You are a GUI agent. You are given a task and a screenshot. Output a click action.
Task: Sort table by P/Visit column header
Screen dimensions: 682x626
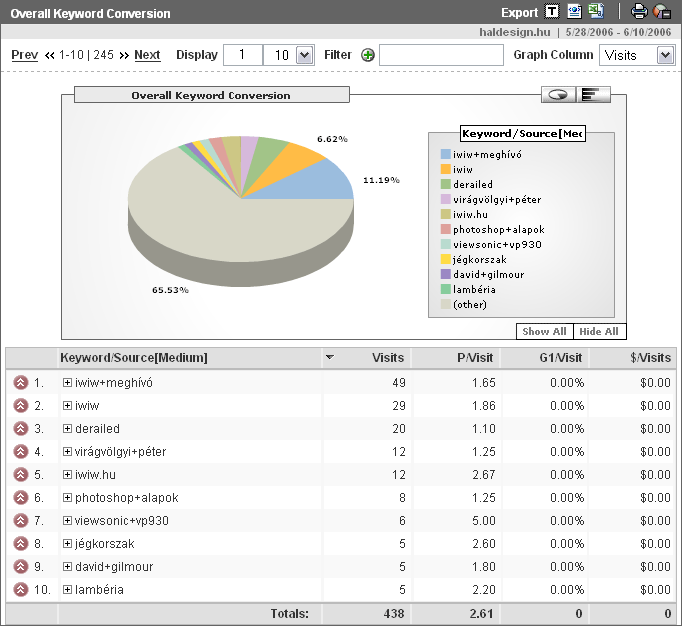476,357
